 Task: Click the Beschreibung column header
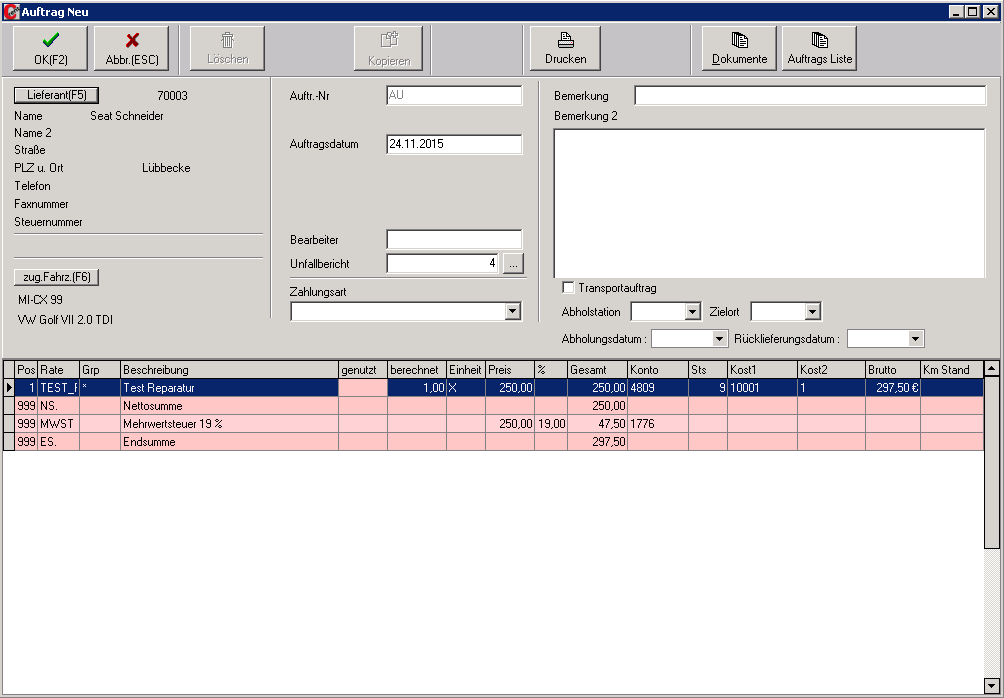coord(228,370)
